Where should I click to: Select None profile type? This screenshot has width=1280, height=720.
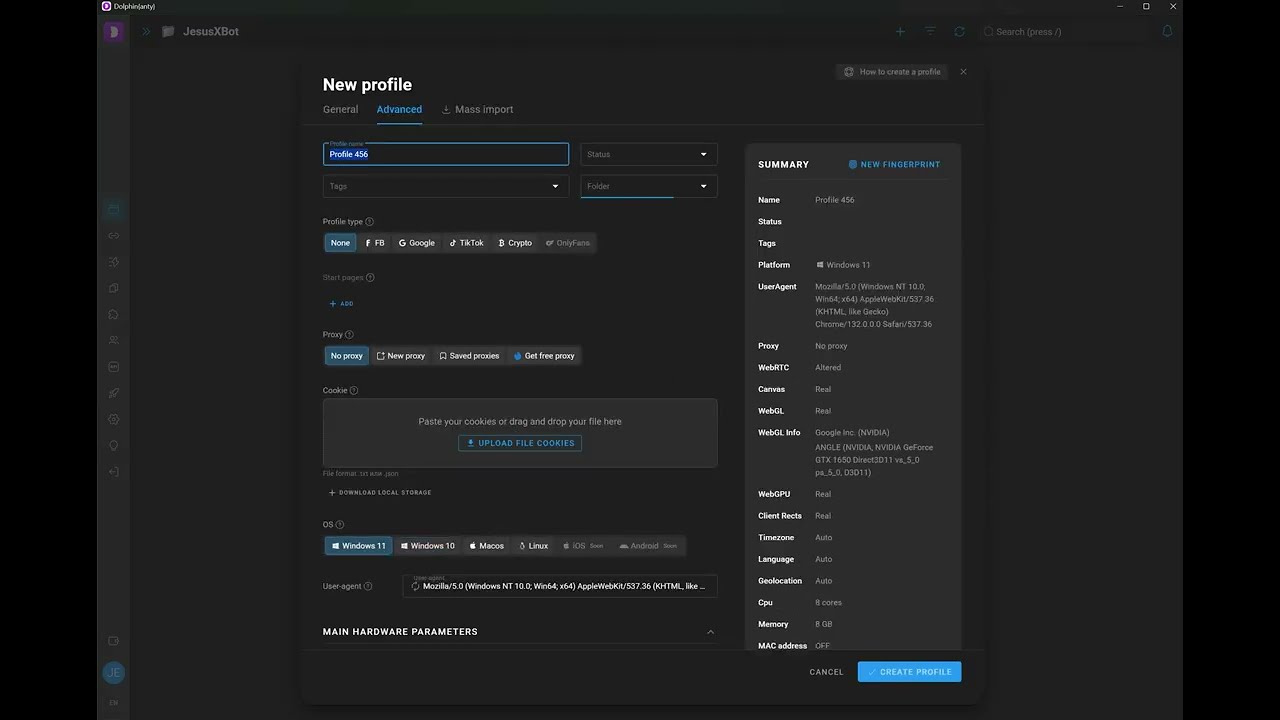click(x=340, y=243)
